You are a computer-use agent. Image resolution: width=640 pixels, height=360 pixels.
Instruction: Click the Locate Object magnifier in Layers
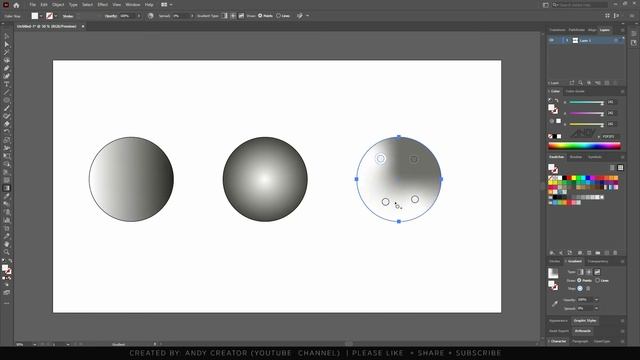580,83
